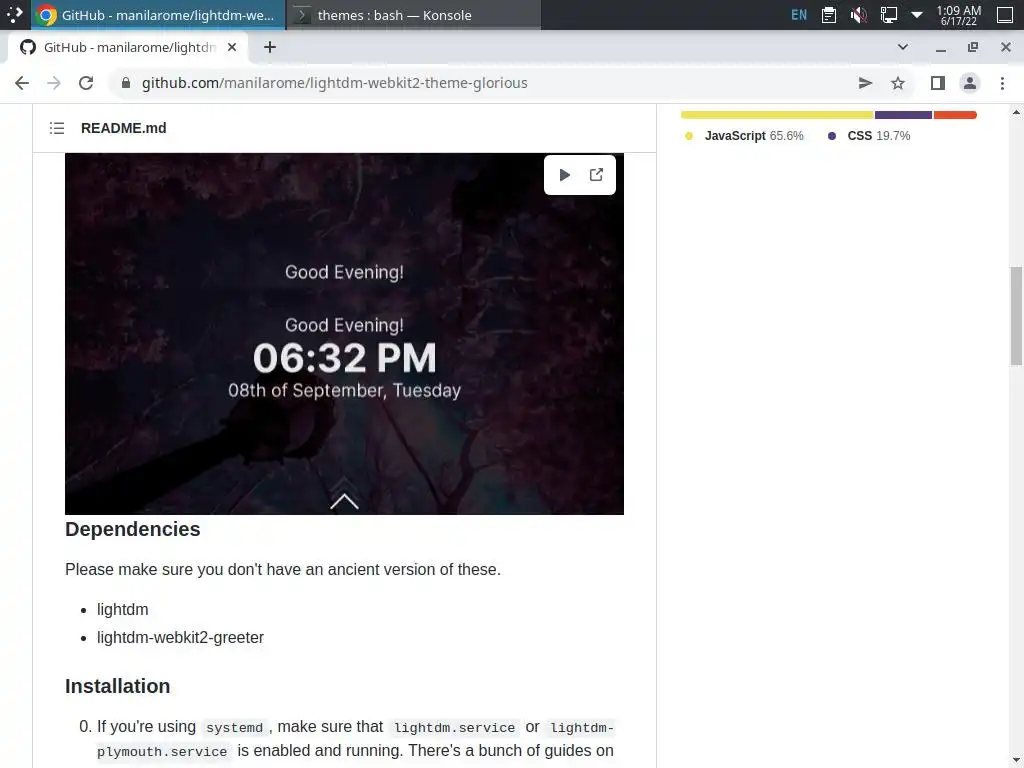Toggle the Chrome side panel
This screenshot has height=768, width=1024.
click(x=938, y=83)
